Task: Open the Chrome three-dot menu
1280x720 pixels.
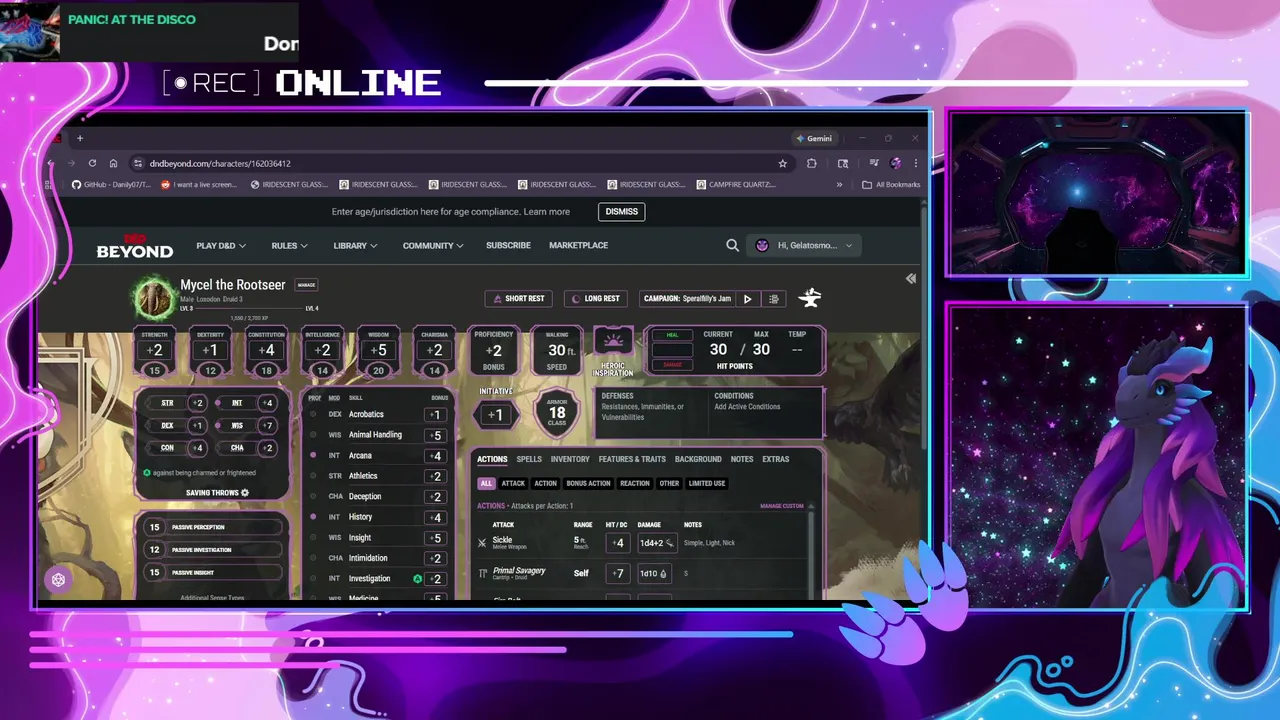Action: [x=915, y=163]
